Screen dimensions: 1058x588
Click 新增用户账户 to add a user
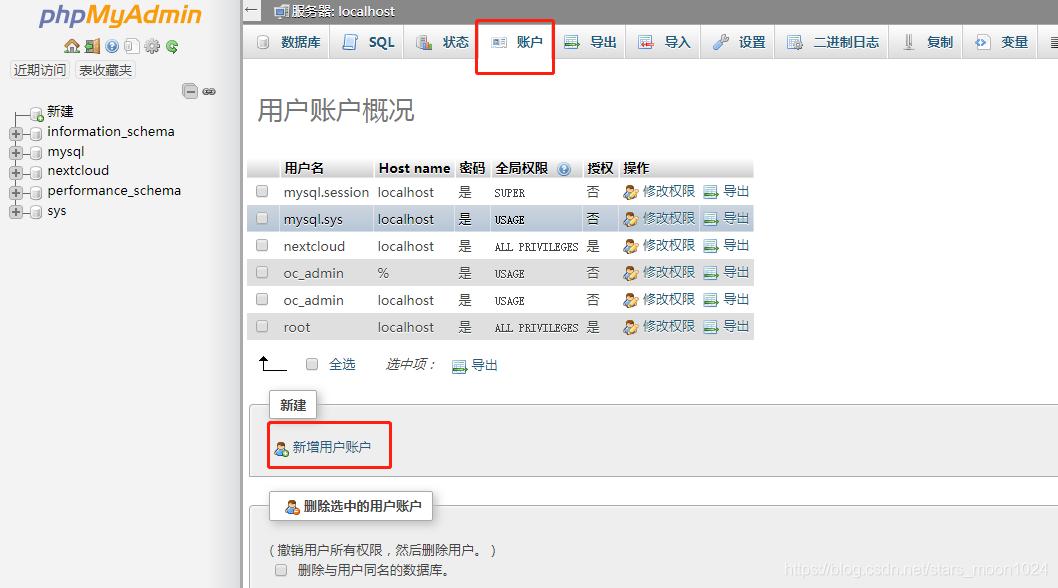328,446
